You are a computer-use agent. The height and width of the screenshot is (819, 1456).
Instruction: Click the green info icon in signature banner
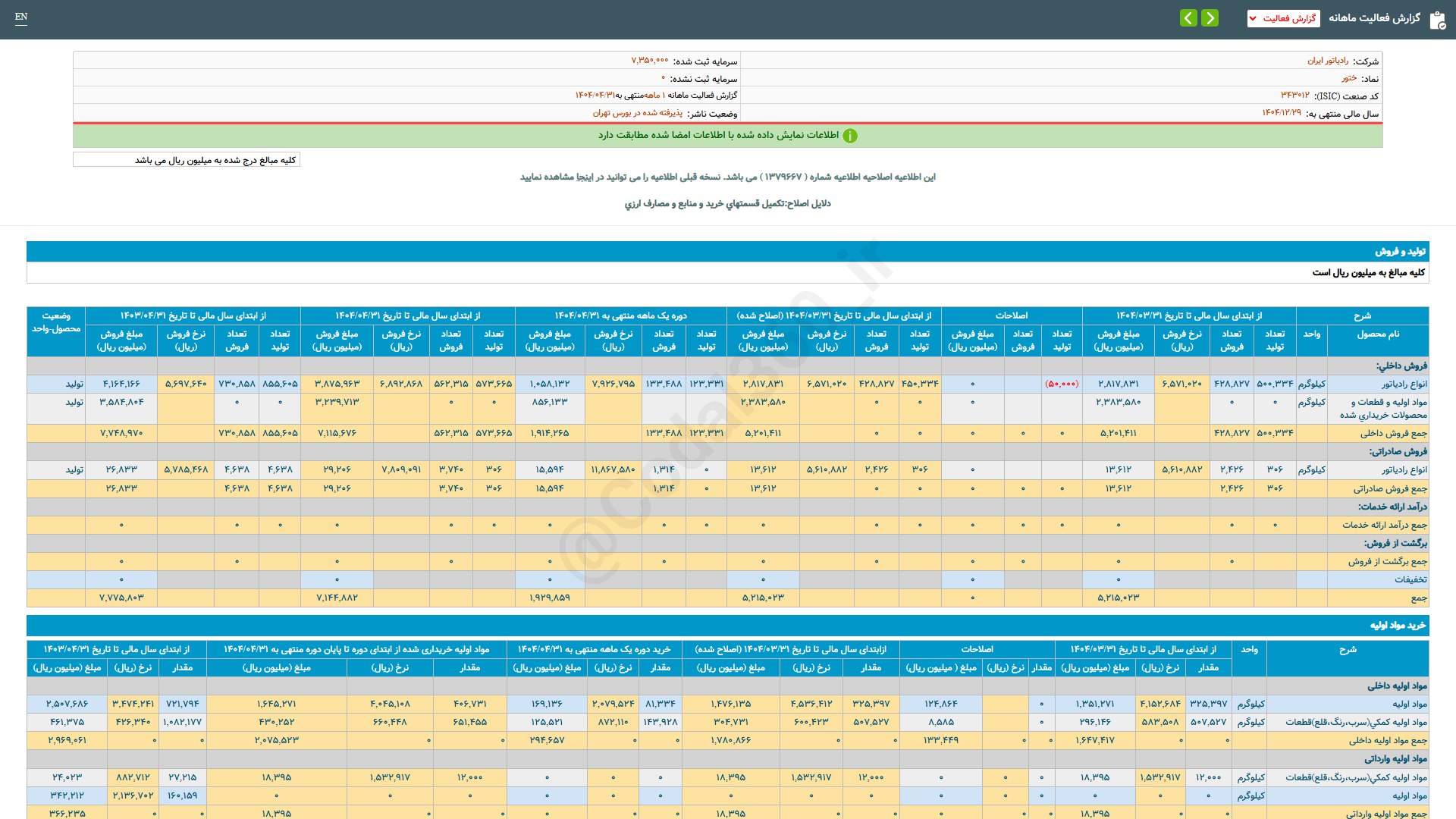(850, 136)
